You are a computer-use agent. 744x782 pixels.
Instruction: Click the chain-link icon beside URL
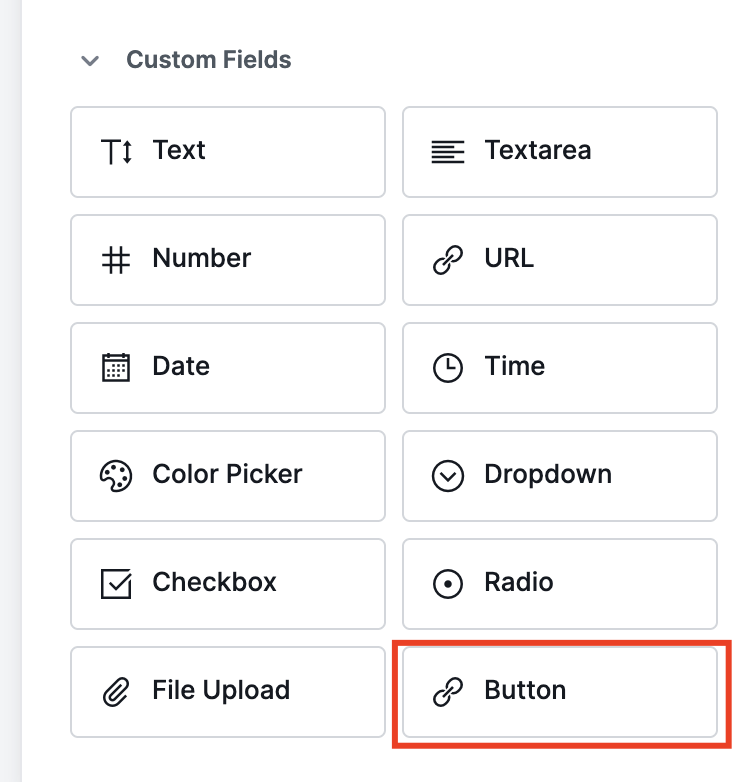pos(448,260)
